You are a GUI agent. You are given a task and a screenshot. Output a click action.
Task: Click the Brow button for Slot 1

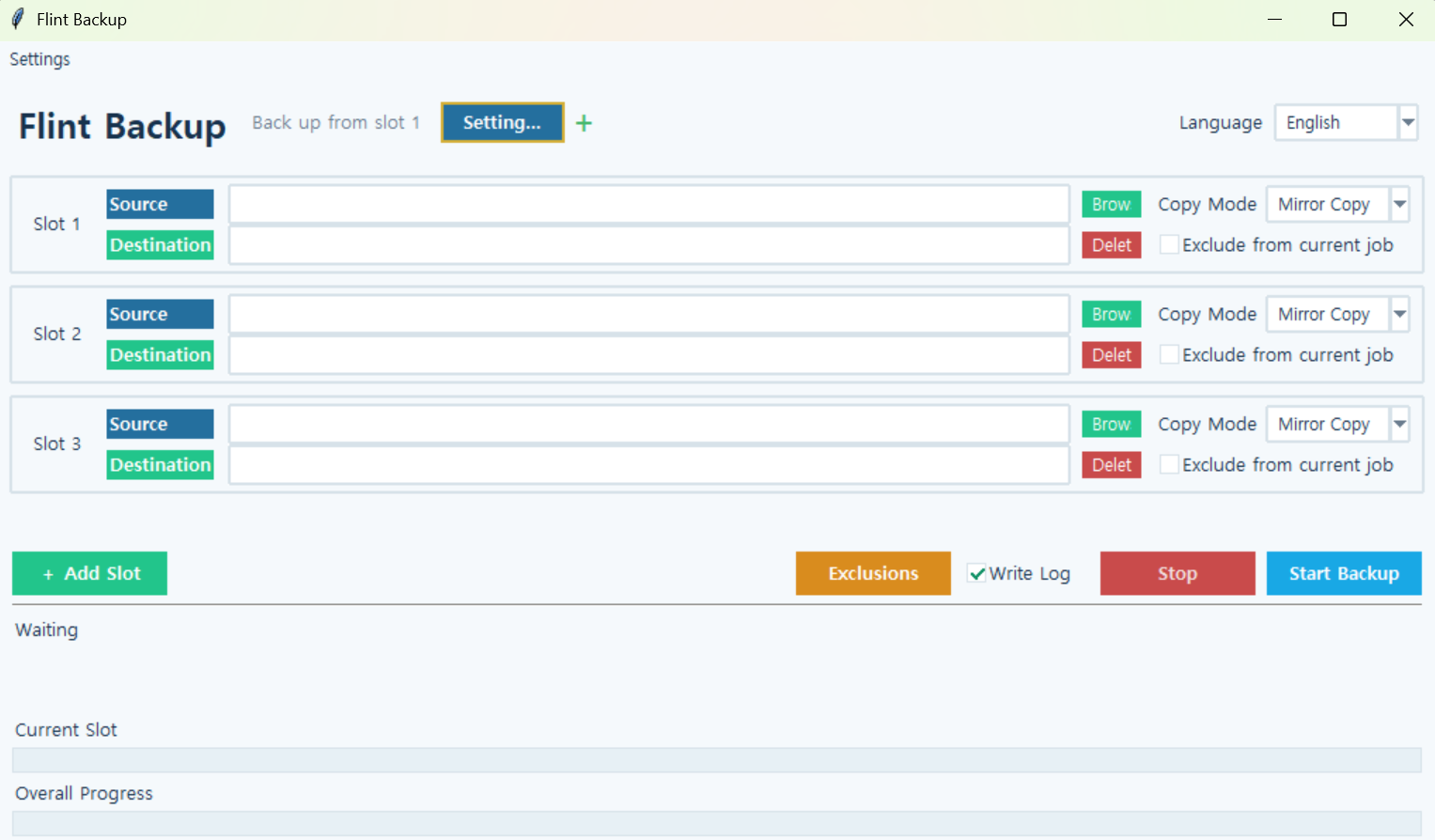tap(1111, 204)
